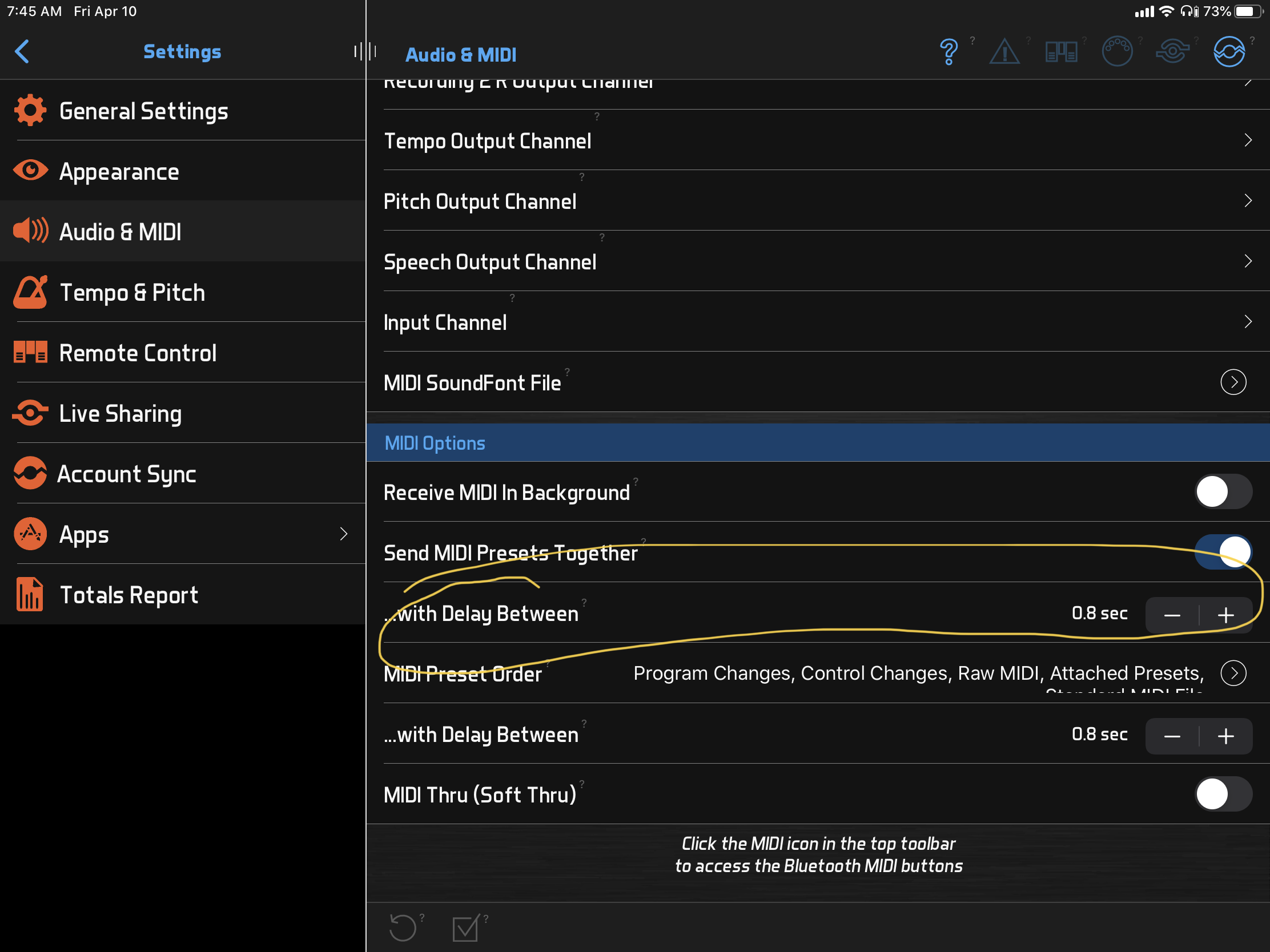Viewport: 1270px width, 952px height.
Task: Expand Tempo Output Channel chevron
Action: (x=1247, y=140)
